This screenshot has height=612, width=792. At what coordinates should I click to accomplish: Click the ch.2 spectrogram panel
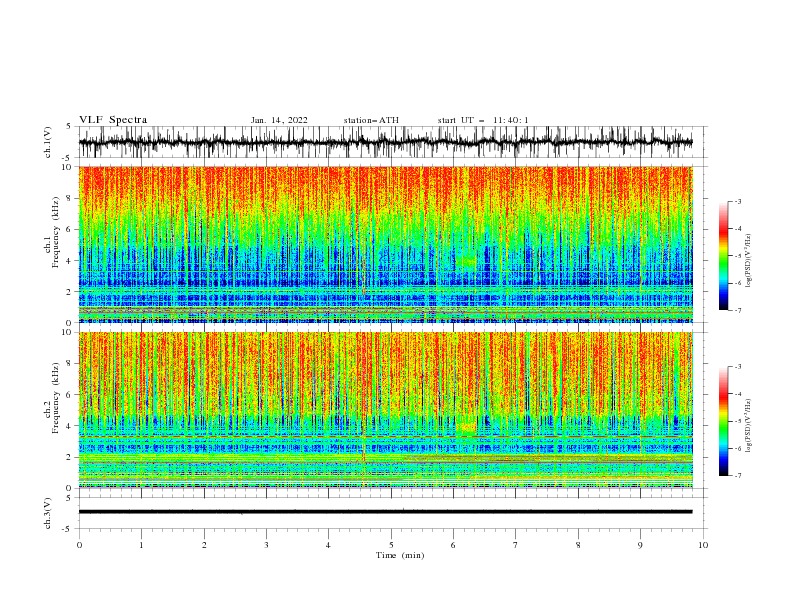[x=385, y=410]
